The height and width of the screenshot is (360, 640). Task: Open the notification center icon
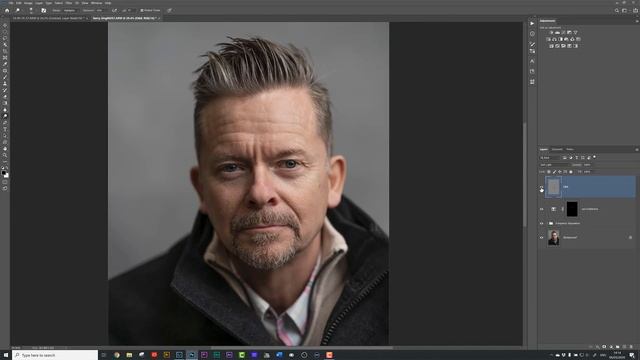(x=632, y=355)
